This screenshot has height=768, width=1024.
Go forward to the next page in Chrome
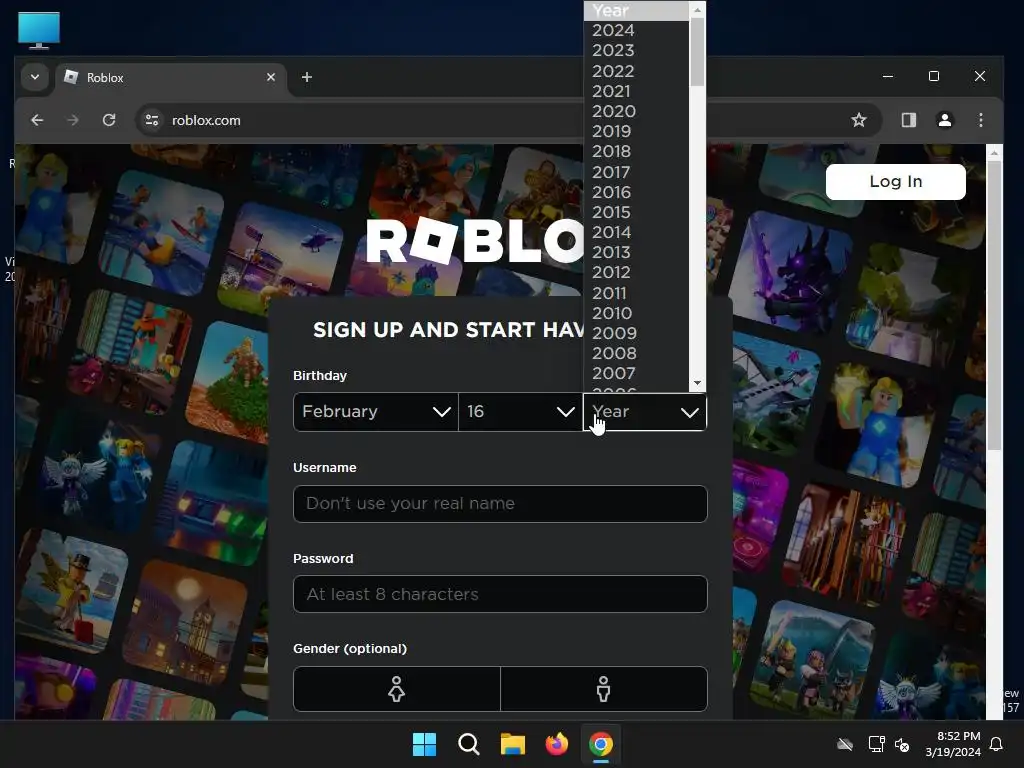tap(72, 120)
